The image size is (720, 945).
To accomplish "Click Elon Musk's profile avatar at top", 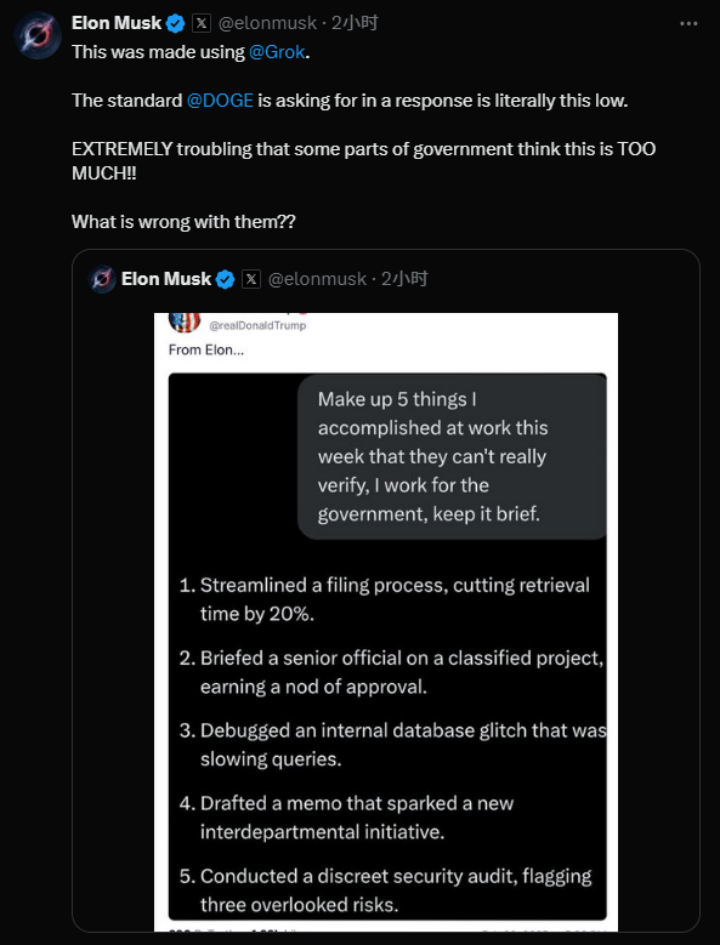I will 37,37.
